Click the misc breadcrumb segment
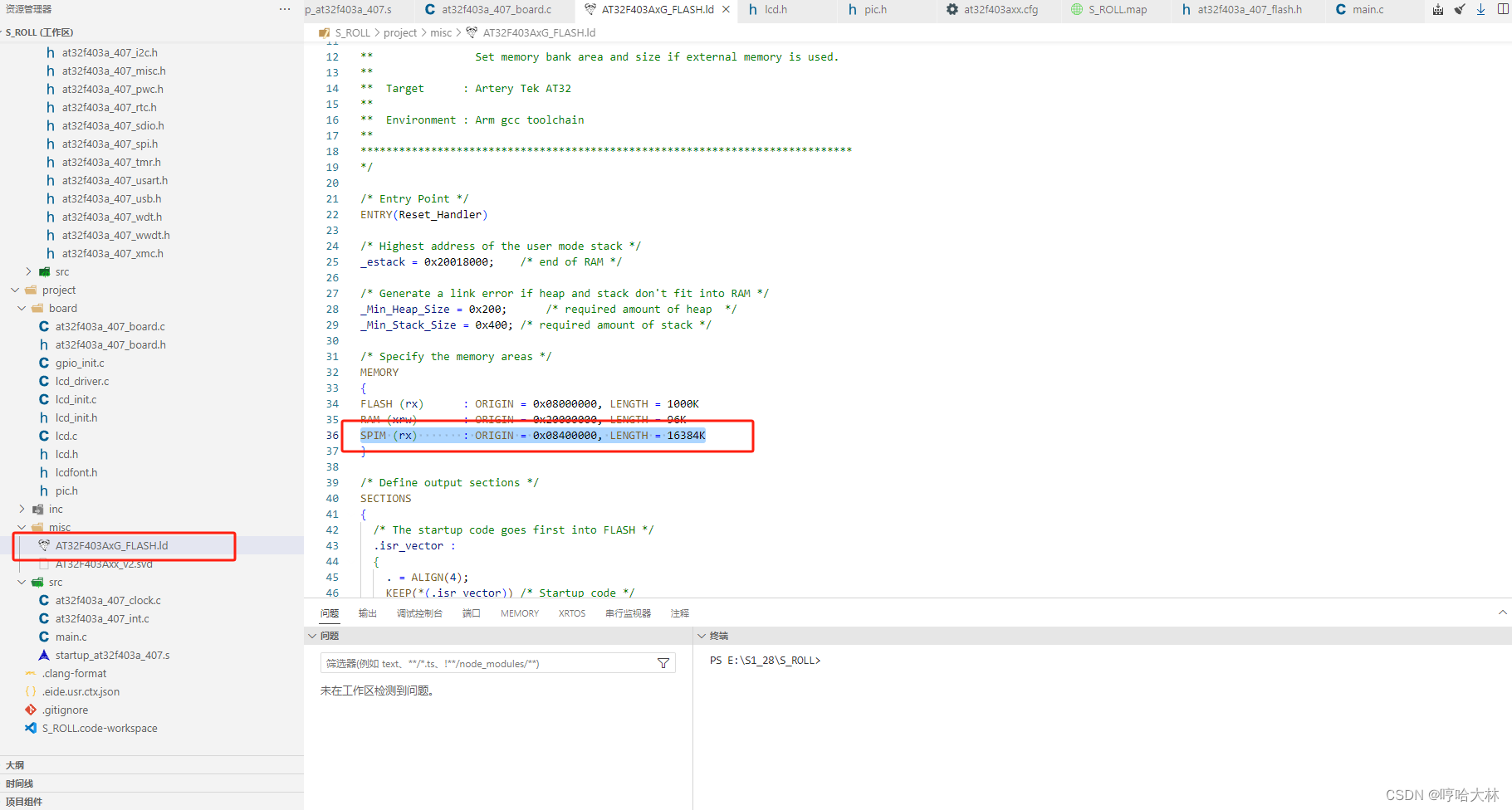 (441, 32)
